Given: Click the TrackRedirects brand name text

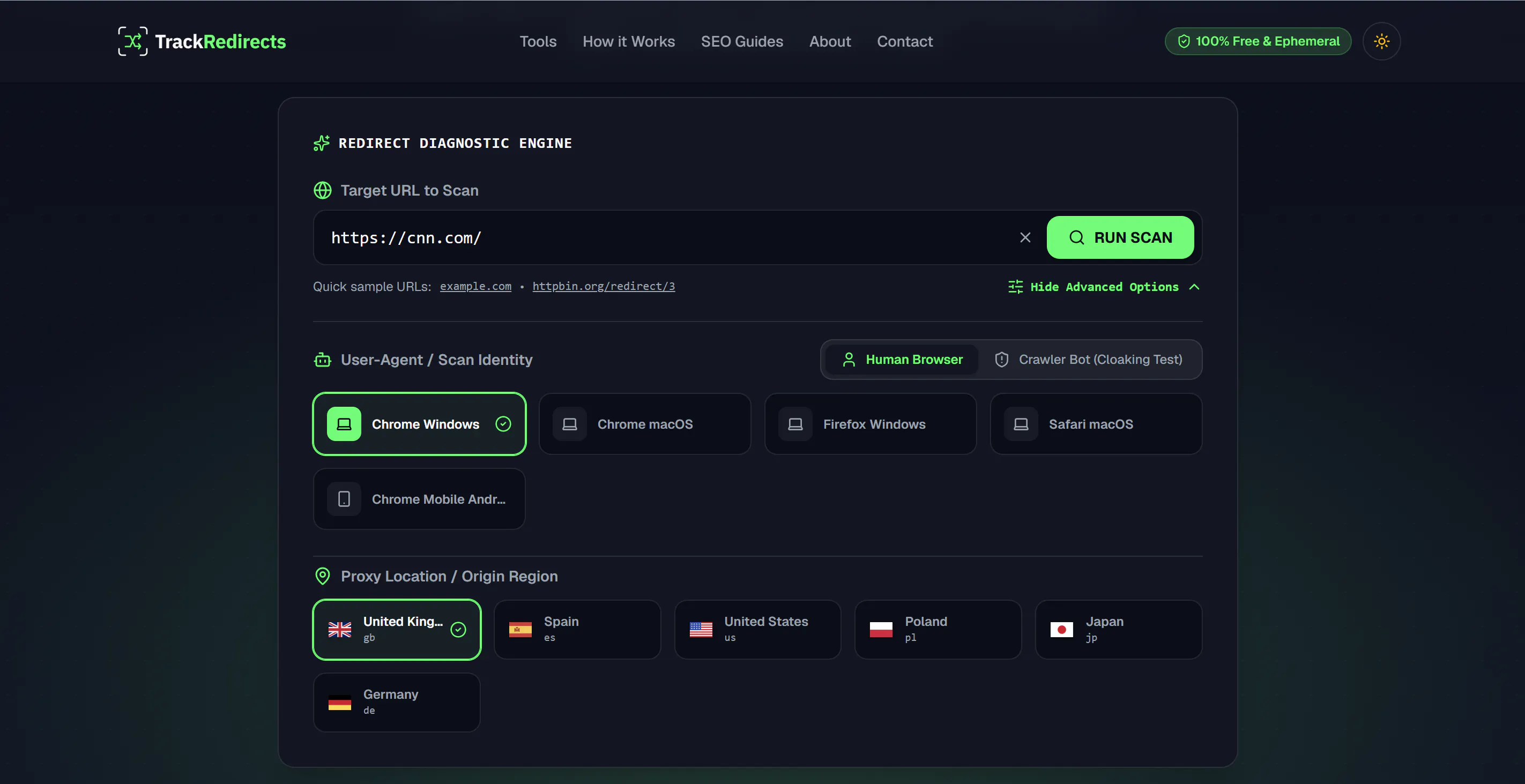Looking at the screenshot, I should click(220, 41).
